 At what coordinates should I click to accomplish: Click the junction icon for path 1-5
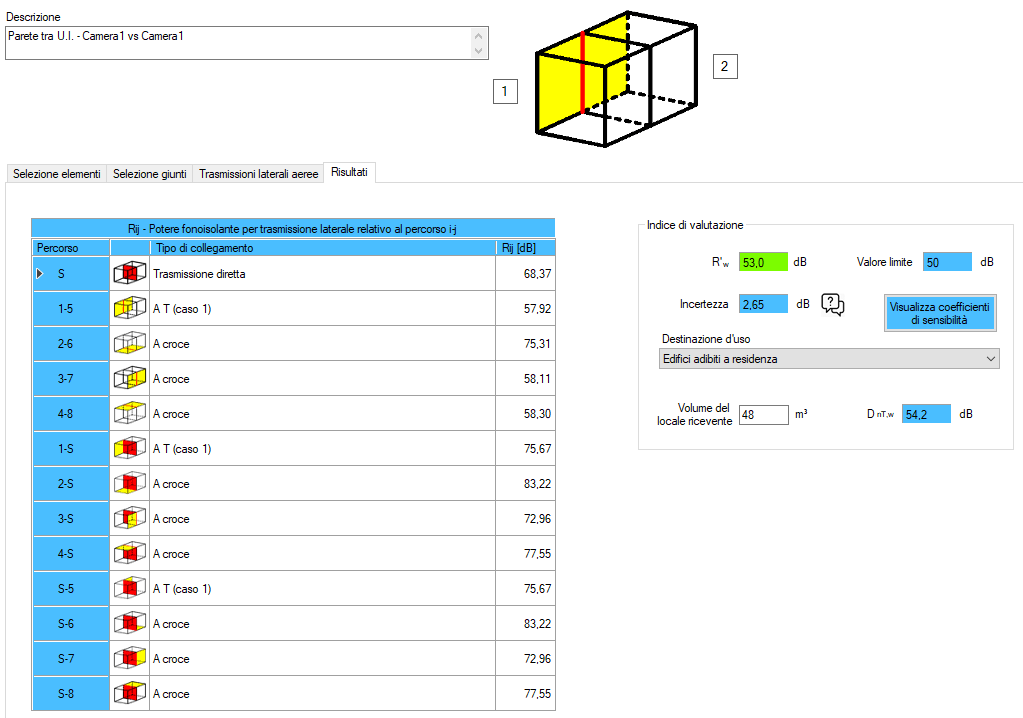point(129,309)
